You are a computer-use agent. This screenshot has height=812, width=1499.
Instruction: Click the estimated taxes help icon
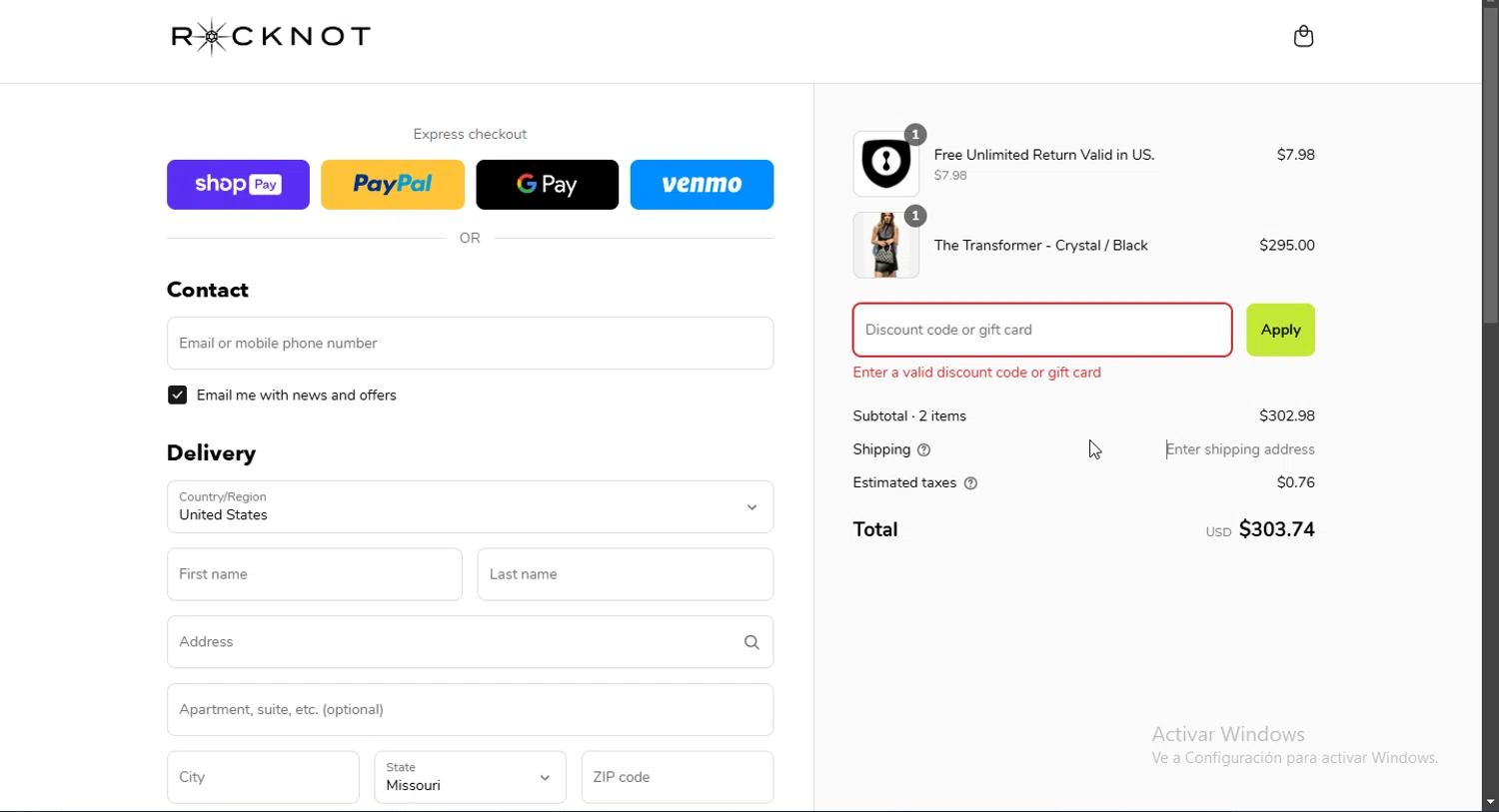[970, 483]
